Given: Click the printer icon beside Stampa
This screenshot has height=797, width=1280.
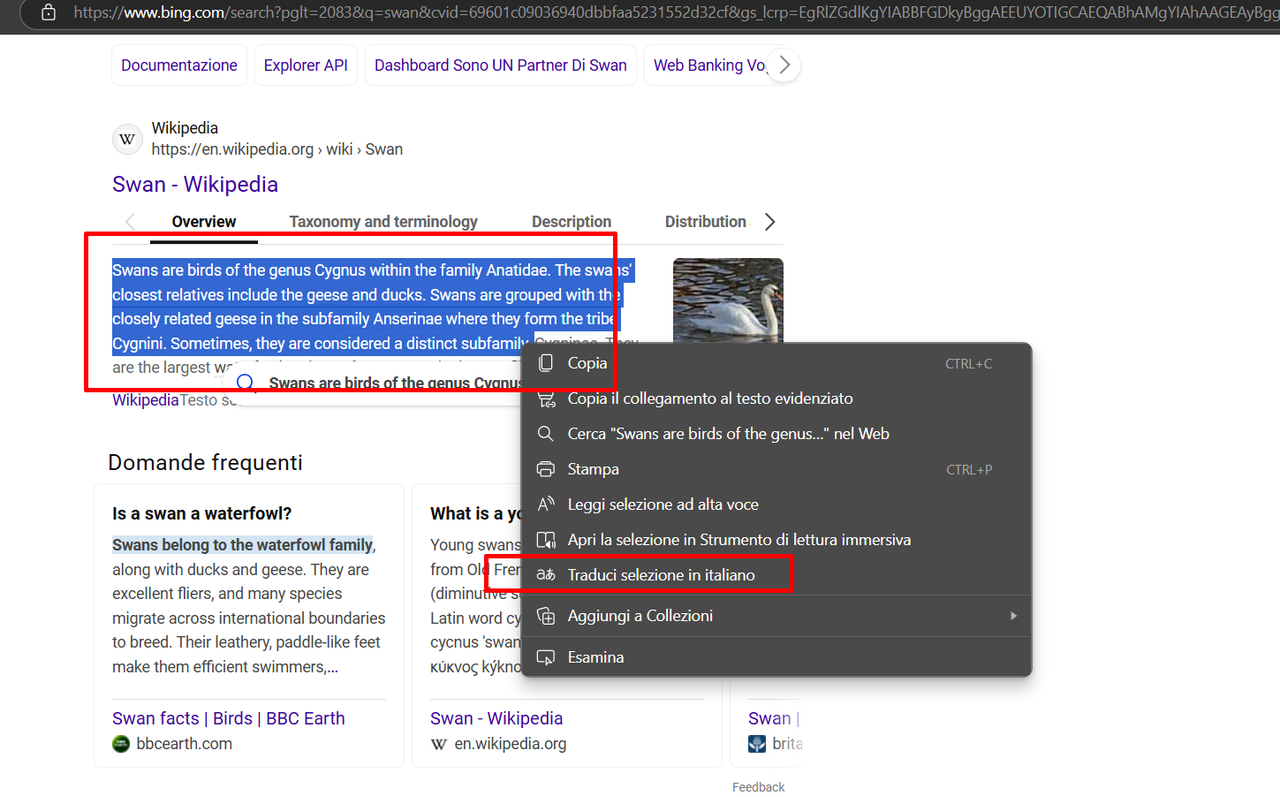Looking at the screenshot, I should tap(546, 469).
